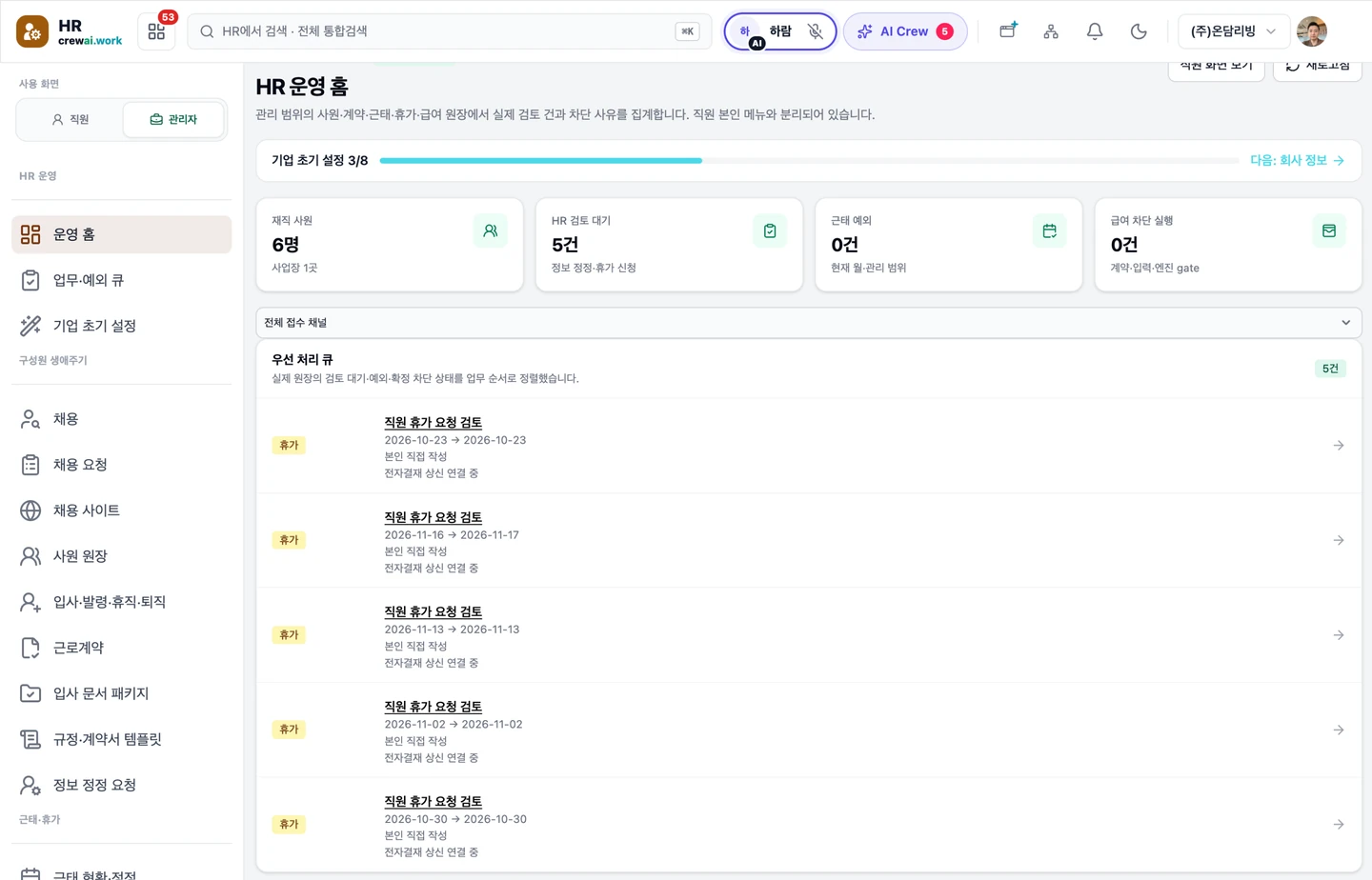Click the 5건 count badge in 우선 처리 큐
Viewport: 1372px width, 880px height.
[1330, 369]
